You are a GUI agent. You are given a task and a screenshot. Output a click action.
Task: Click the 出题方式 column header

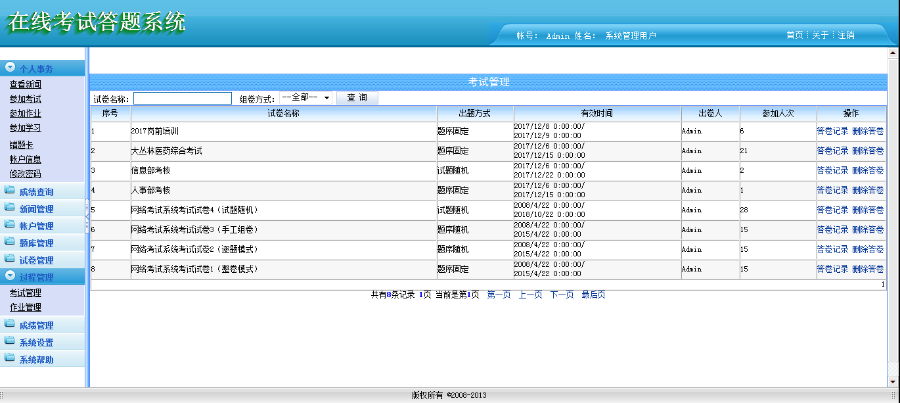[x=475, y=114]
